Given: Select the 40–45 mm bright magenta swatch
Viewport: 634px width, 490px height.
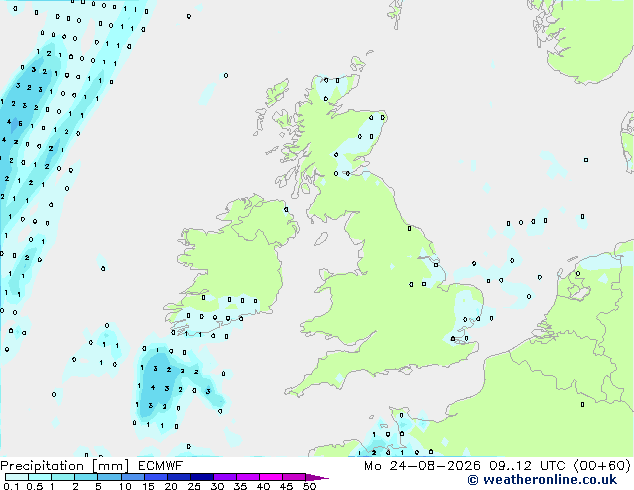Looking at the screenshot, I should click(x=271, y=477).
